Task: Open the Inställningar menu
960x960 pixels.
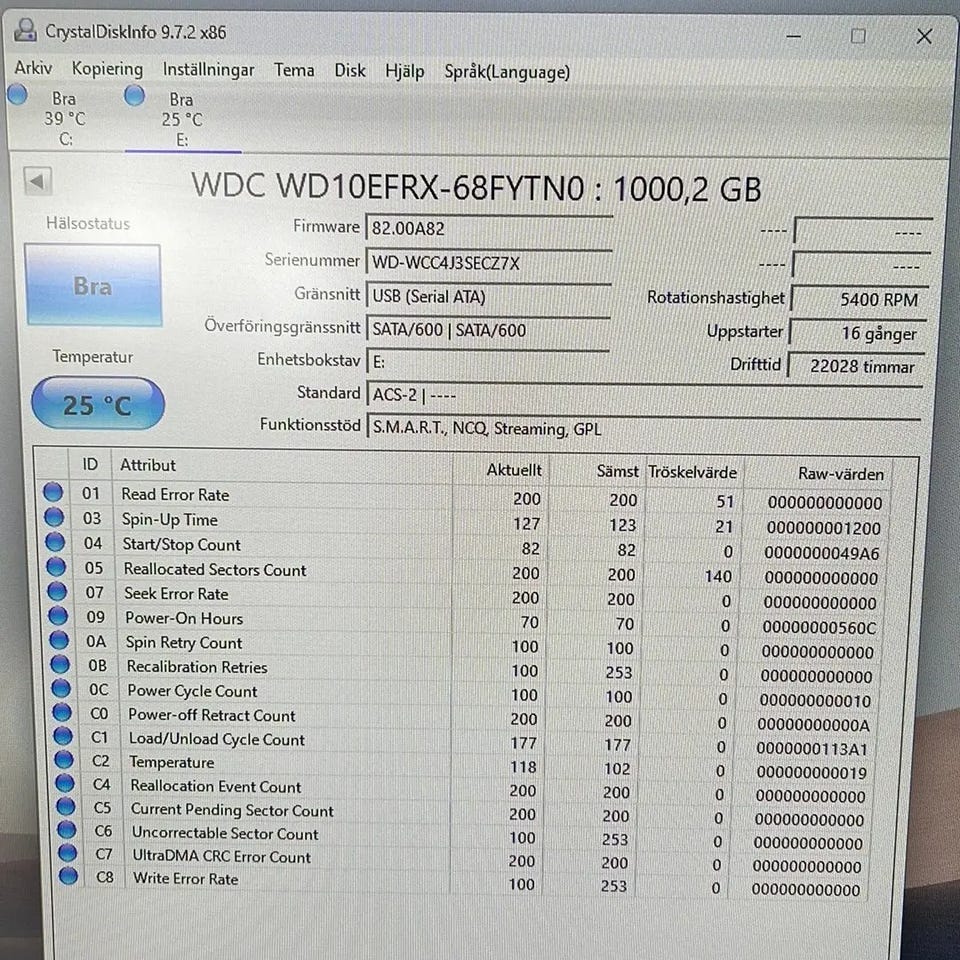Action: 208,70
